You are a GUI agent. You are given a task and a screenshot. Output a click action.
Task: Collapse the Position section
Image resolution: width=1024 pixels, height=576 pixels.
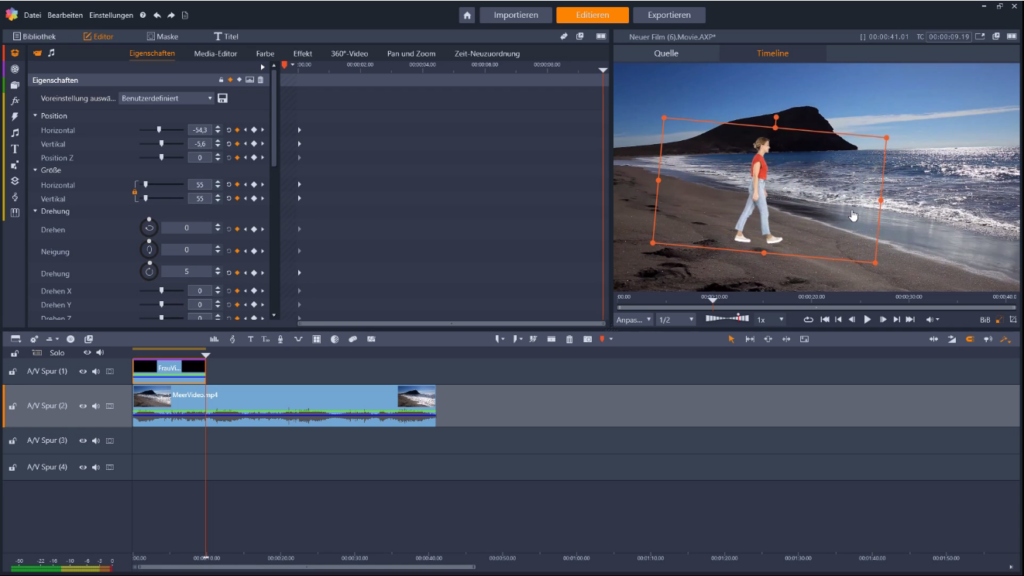(x=35, y=116)
